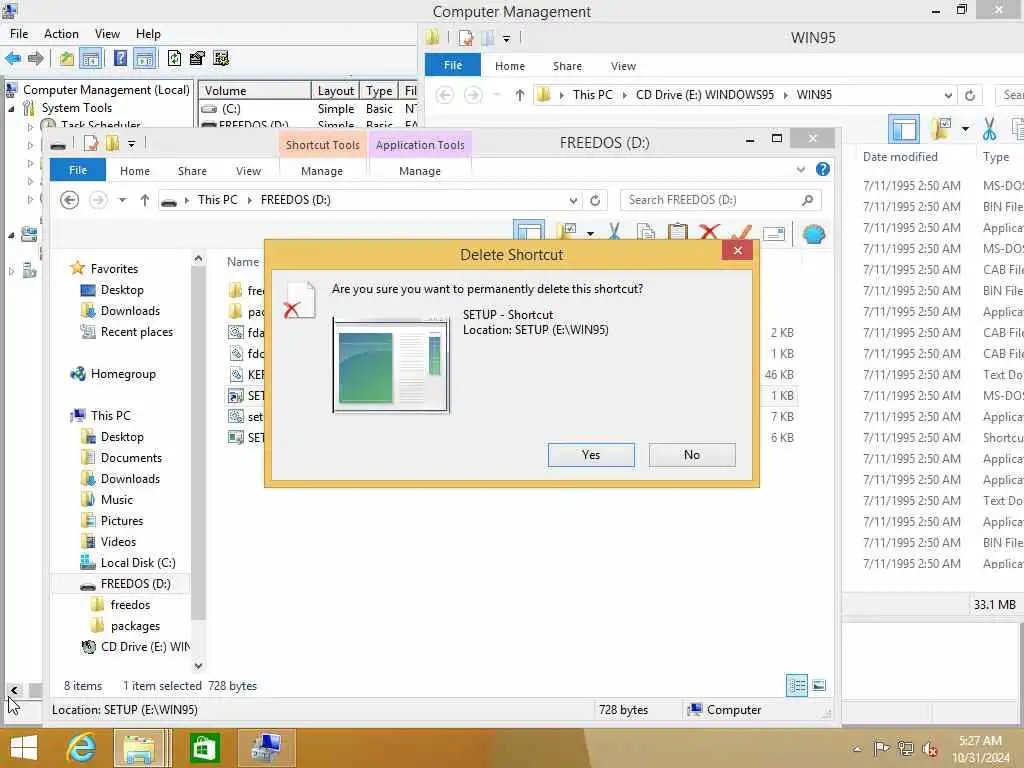This screenshot has height=768, width=1024.
Task: Close the Delete Shortcut dialog
Action: (x=738, y=251)
